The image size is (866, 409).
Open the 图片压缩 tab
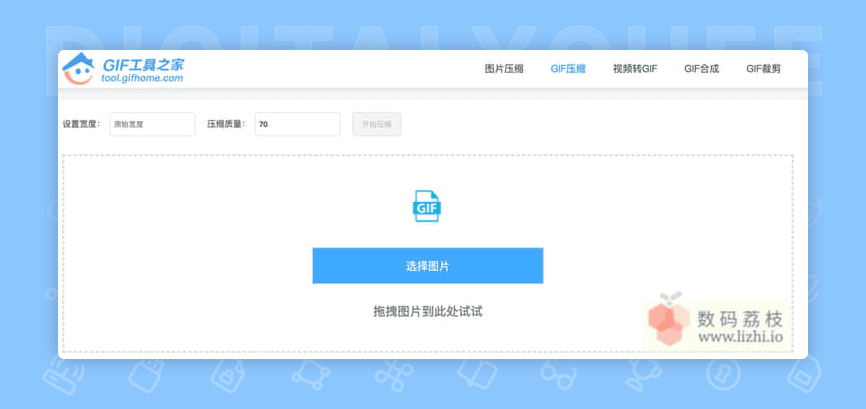[504, 69]
